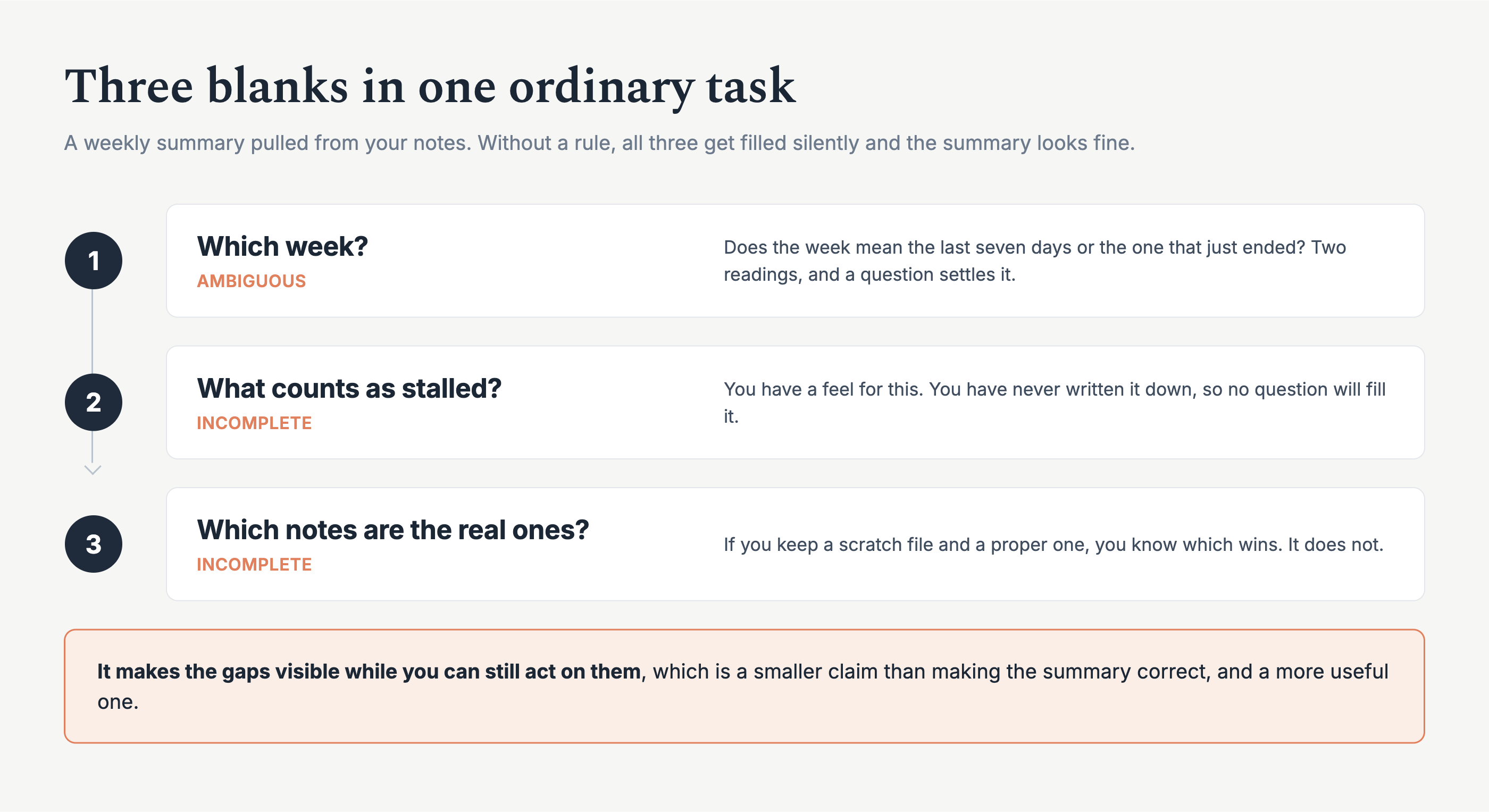
Task: Click the INCOMPLETE label under stalled question
Action: point(254,423)
